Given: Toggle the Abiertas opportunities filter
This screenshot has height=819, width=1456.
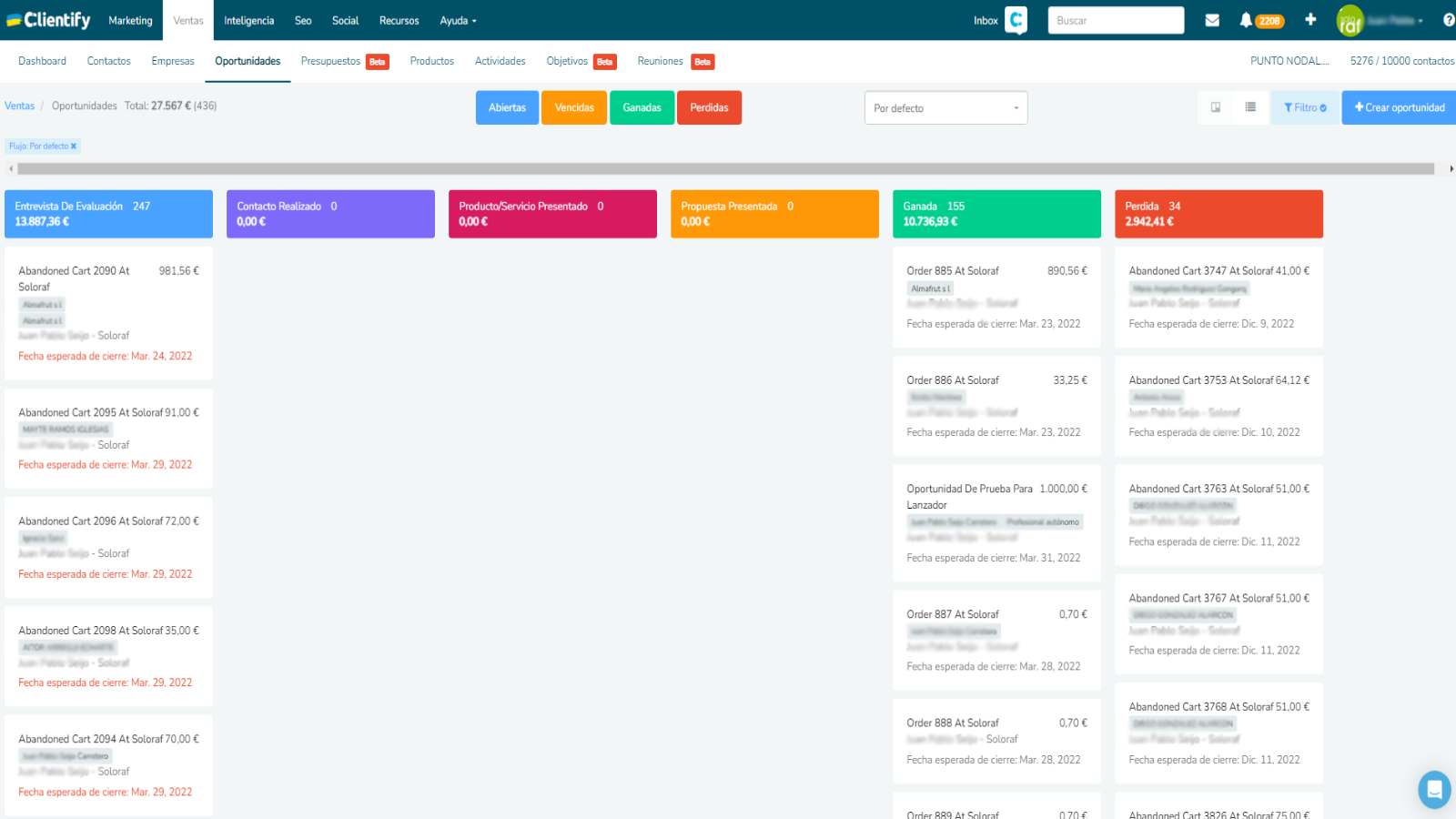Looking at the screenshot, I should 507,107.
